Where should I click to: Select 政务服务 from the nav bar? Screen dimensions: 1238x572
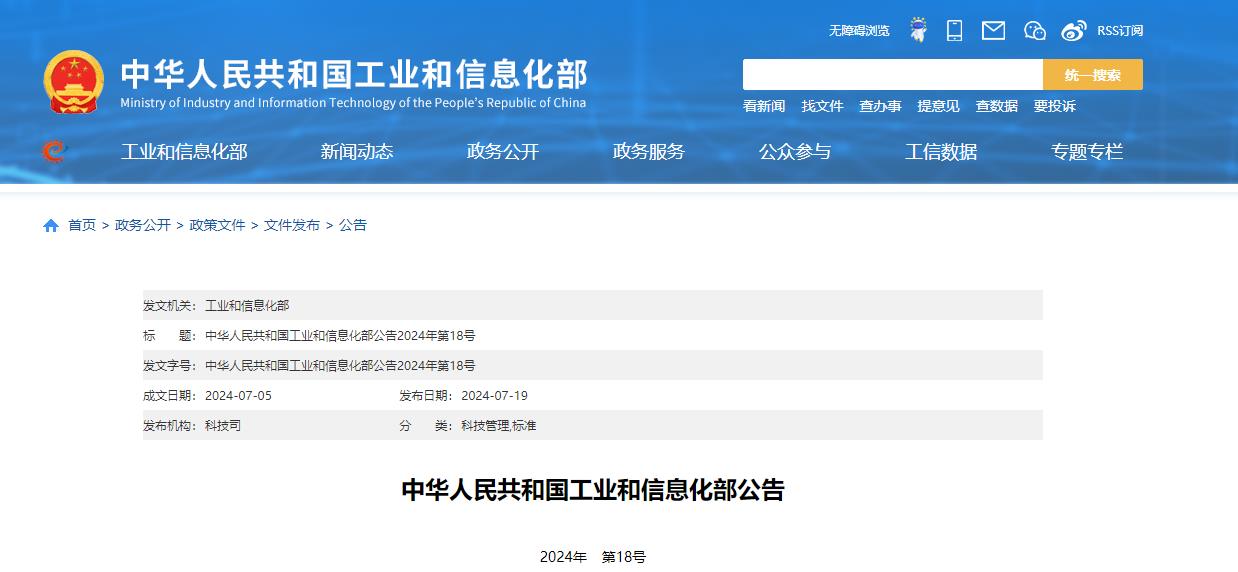pyautogui.click(x=649, y=152)
